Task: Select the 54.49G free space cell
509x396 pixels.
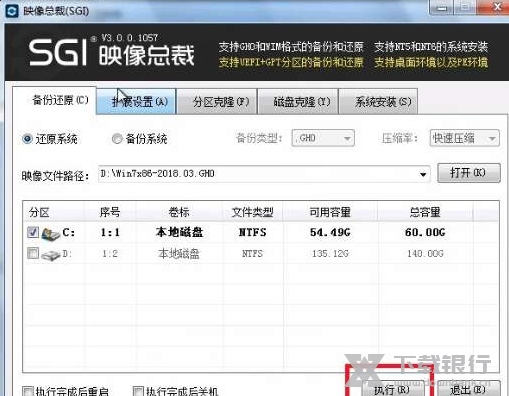Action: click(x=330, y=232)
